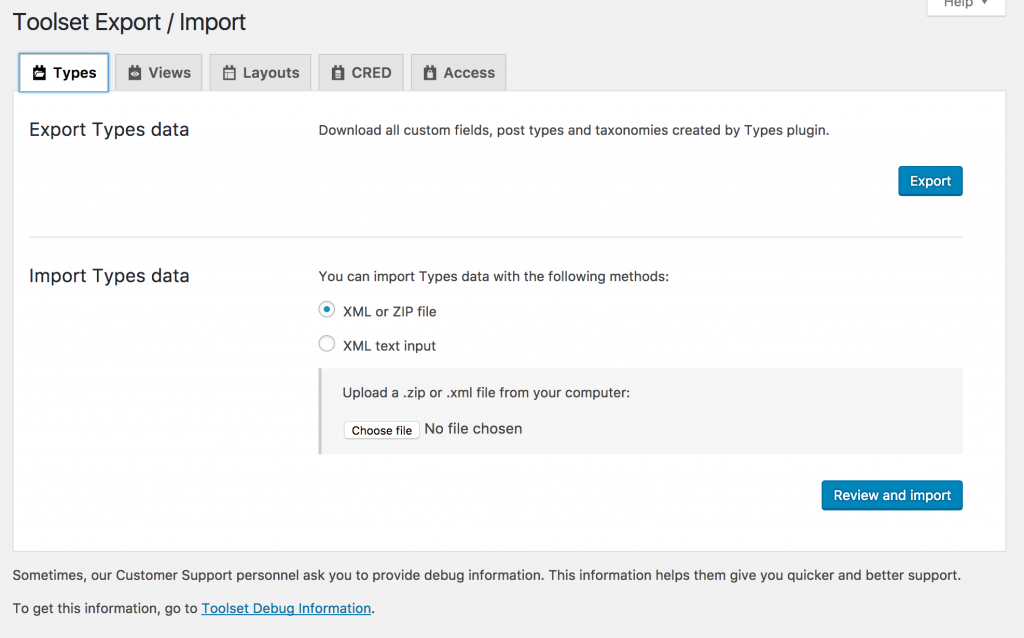The height and width of the screenshot is (638, 1024).
Task: Open the Toolset Debug Information link
Action: (286, 608)
